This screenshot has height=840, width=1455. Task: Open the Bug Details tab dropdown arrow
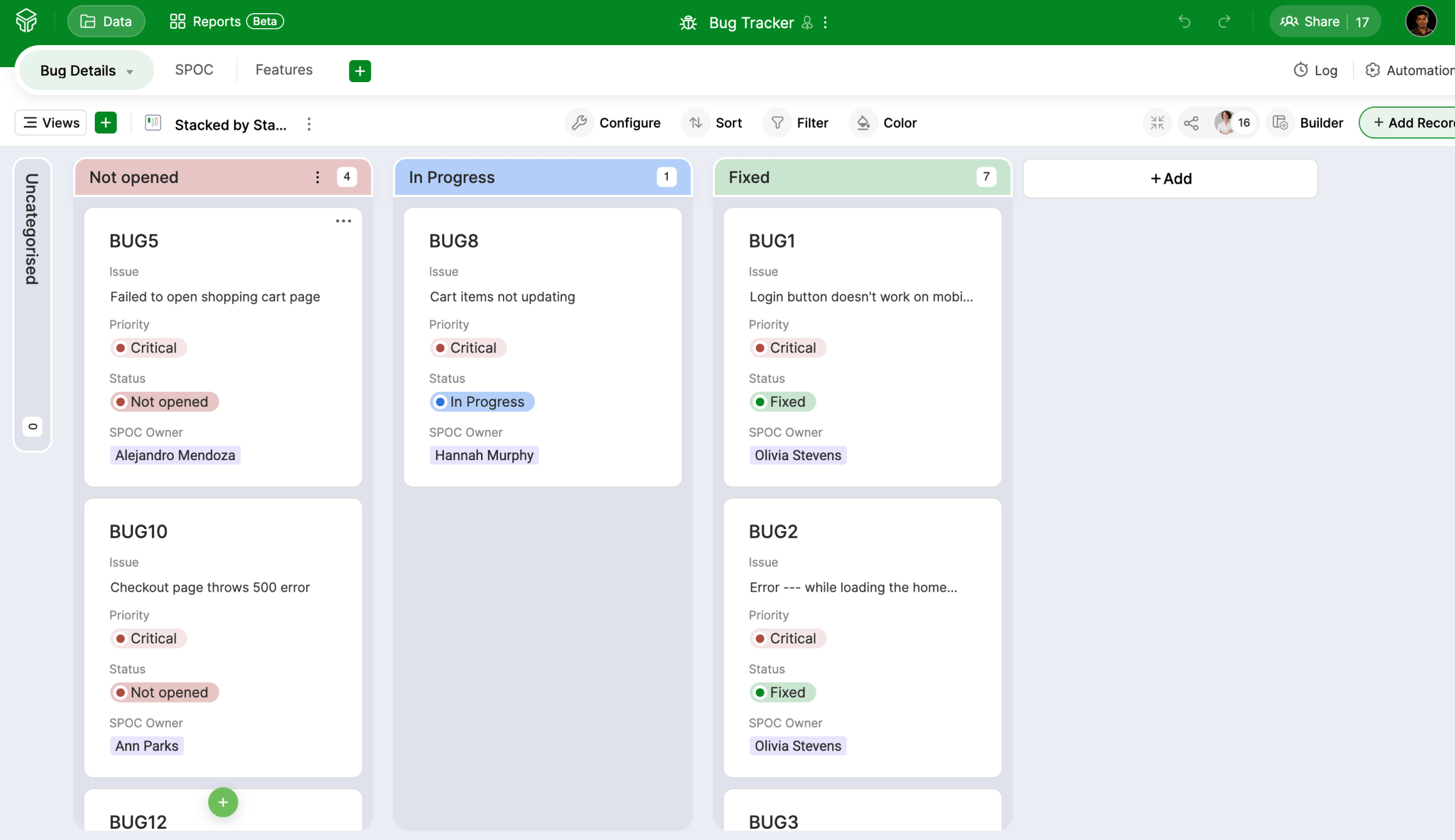tap(130, 71)
